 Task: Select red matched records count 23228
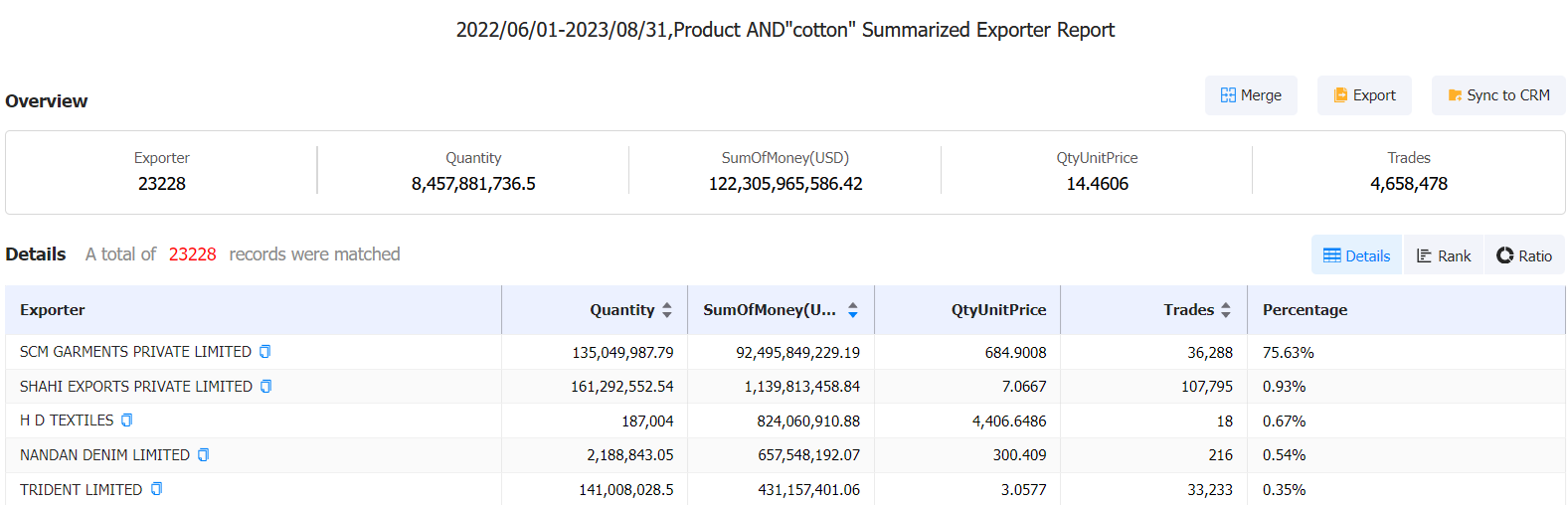(193, 254)
